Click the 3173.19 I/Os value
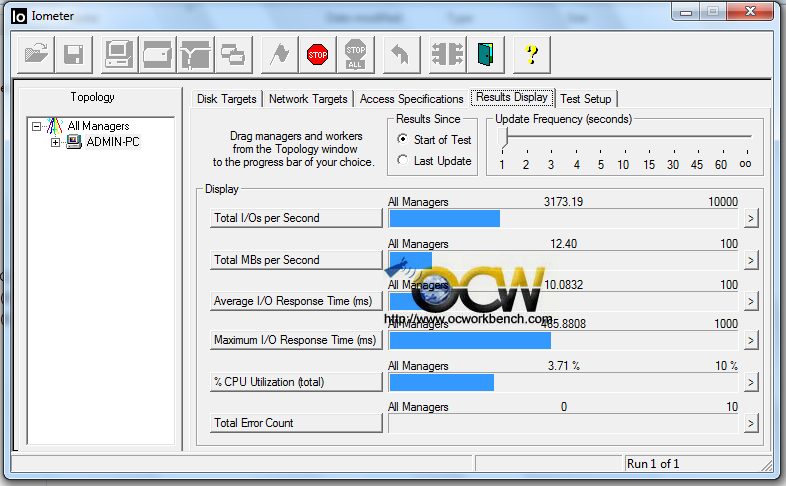The height and width of the screenshot is (486, 786). click(563, 202)
